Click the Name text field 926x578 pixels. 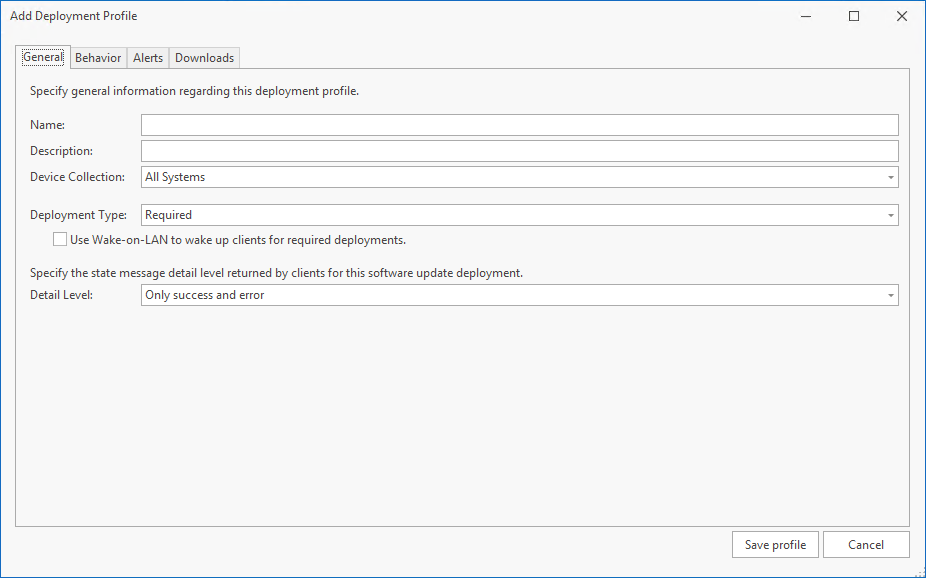tap(519, 125)
